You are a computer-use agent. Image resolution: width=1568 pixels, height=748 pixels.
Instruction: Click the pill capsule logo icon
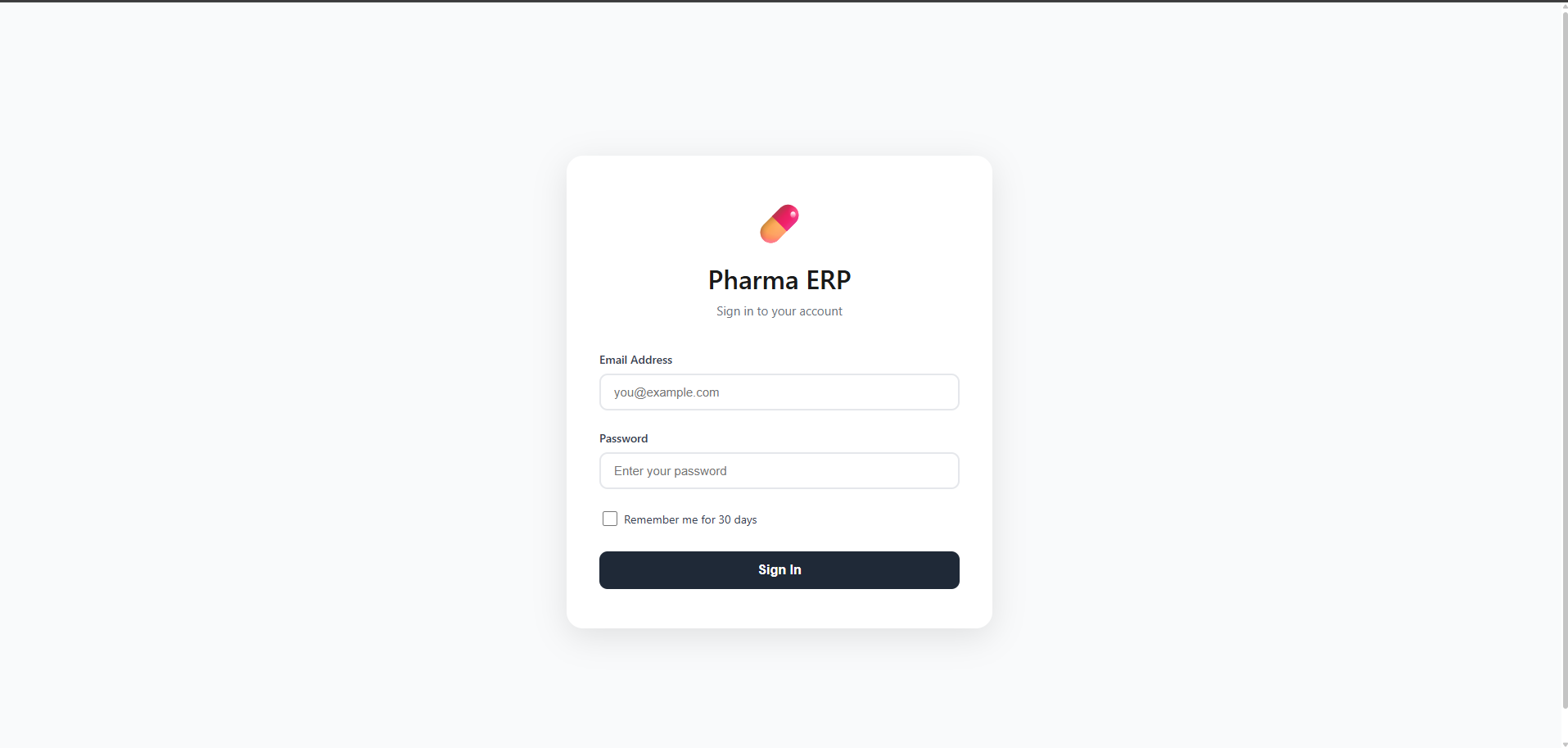(779, 224)
